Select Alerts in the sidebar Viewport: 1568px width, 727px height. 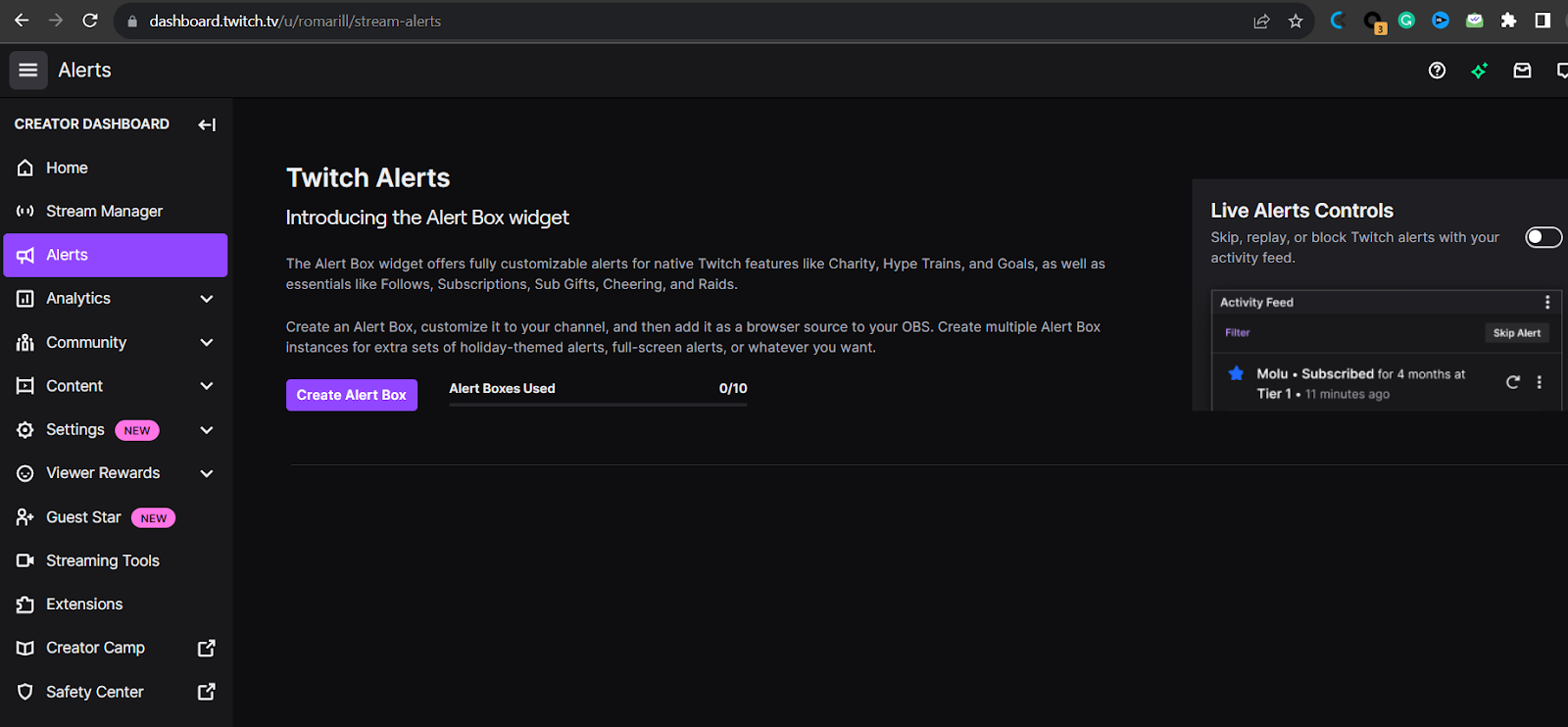coord(116,255)
